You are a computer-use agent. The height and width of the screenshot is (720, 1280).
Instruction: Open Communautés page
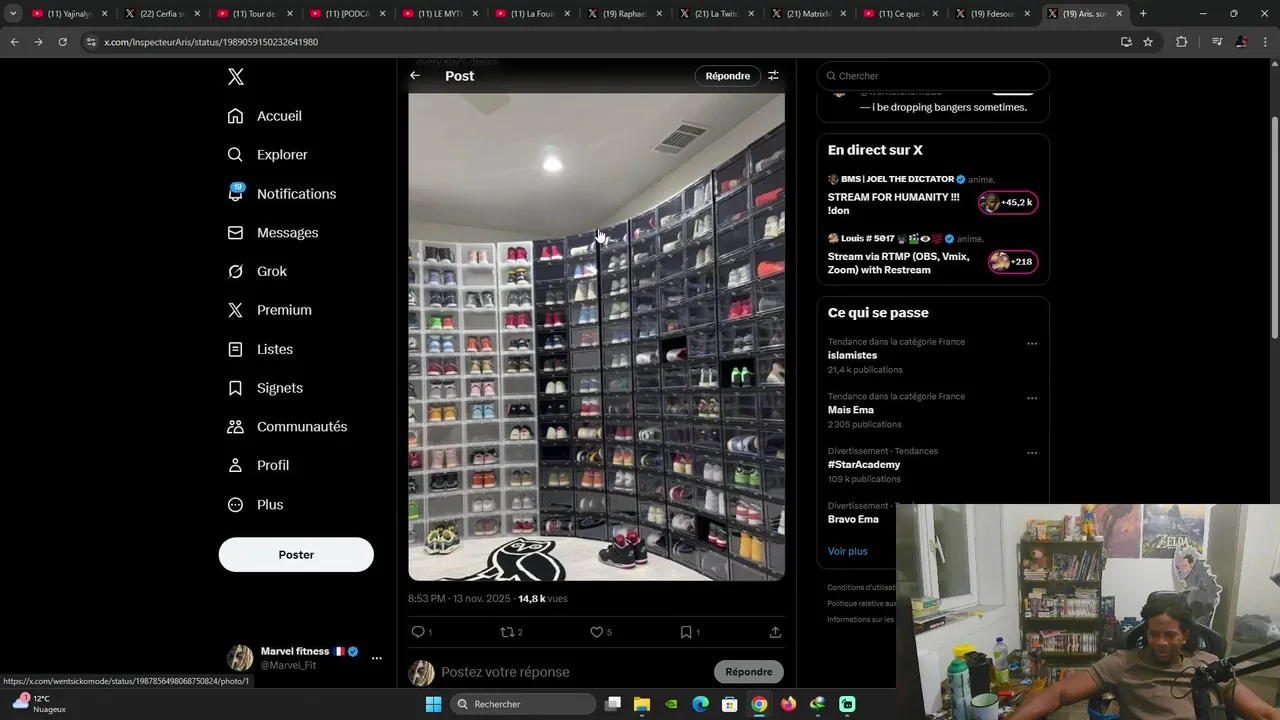(x=287, y=427)
